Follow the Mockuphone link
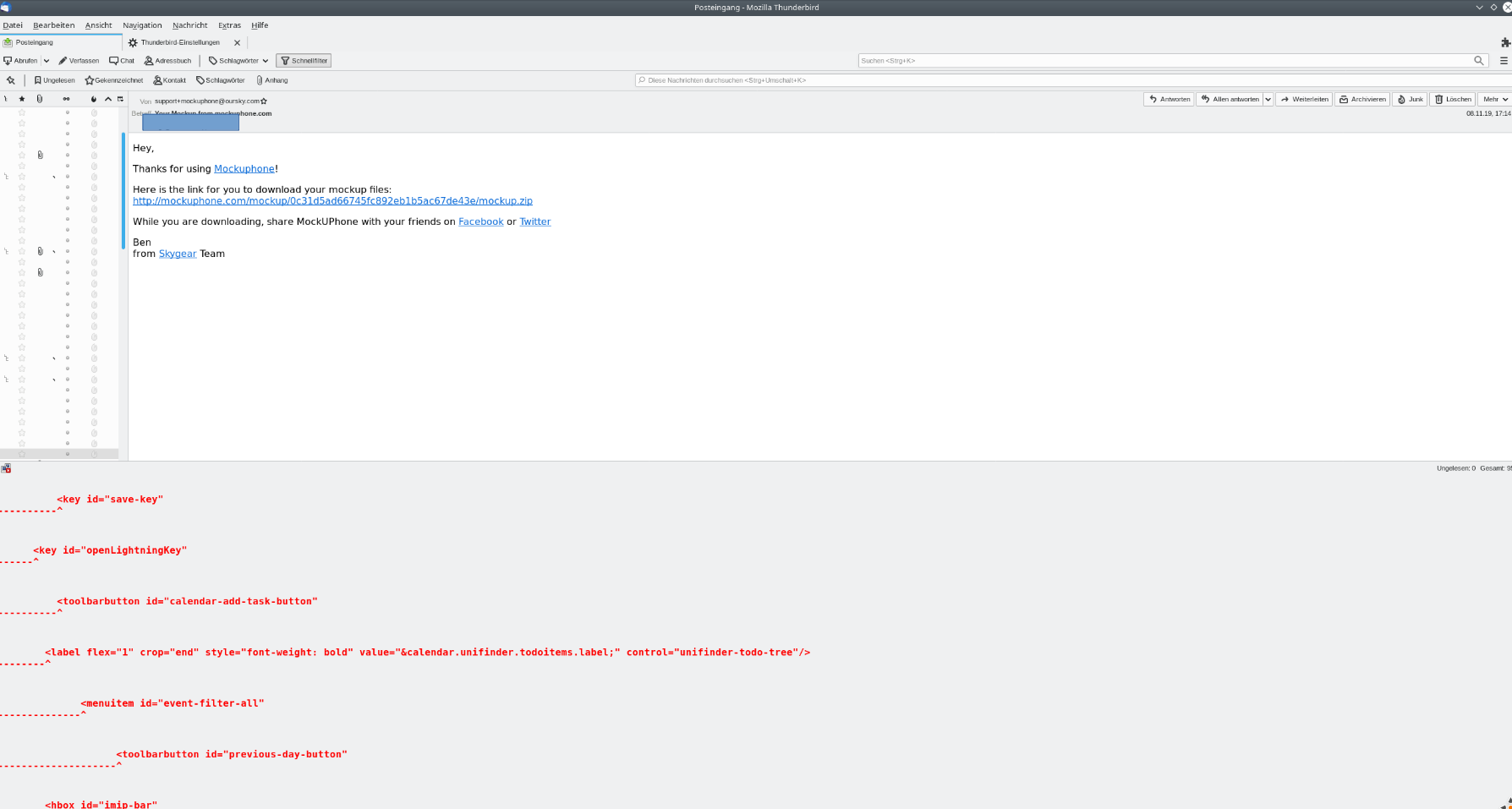This screenshot has width=1512, height=809. tap(244, 169)
